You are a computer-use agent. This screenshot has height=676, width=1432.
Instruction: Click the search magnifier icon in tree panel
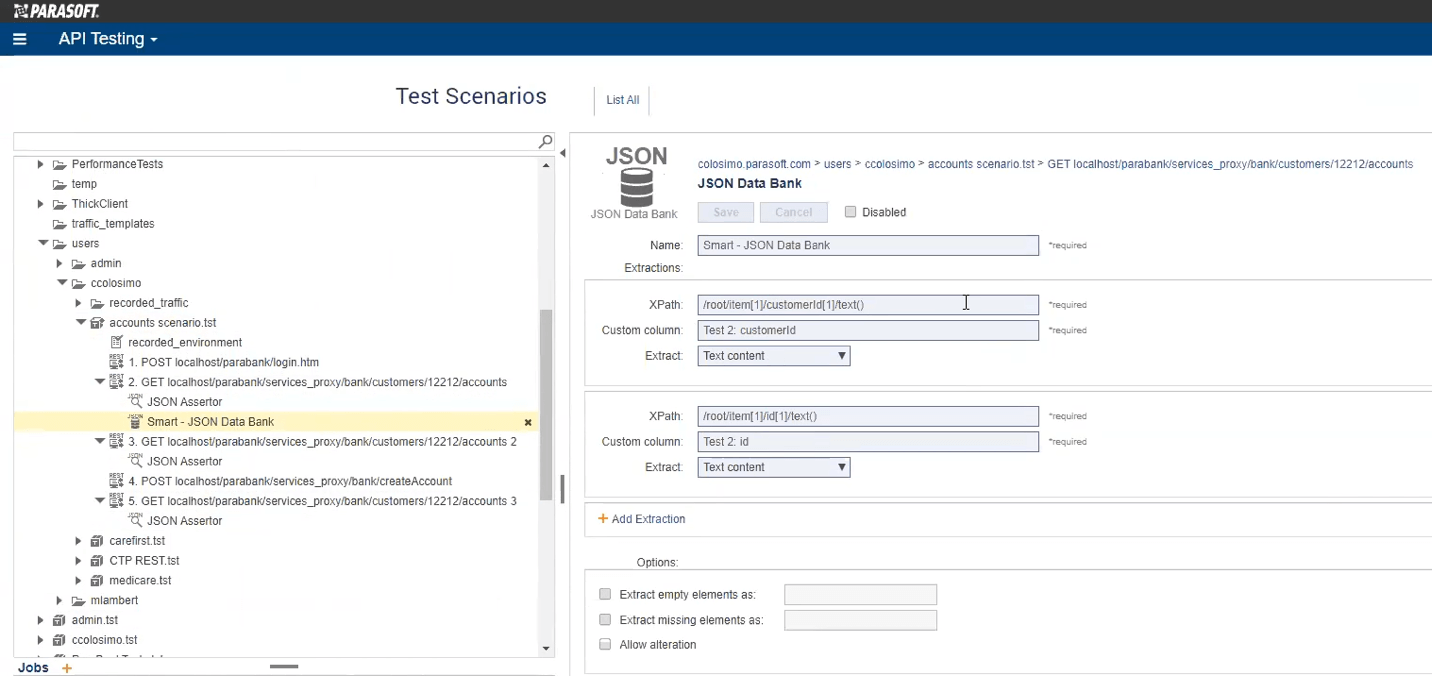545,142
